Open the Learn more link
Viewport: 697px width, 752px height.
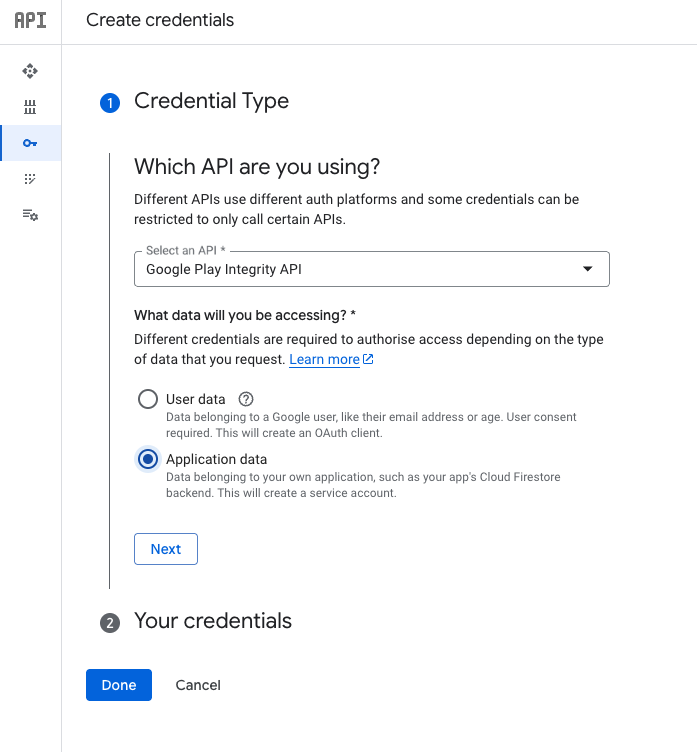[324, 359]
